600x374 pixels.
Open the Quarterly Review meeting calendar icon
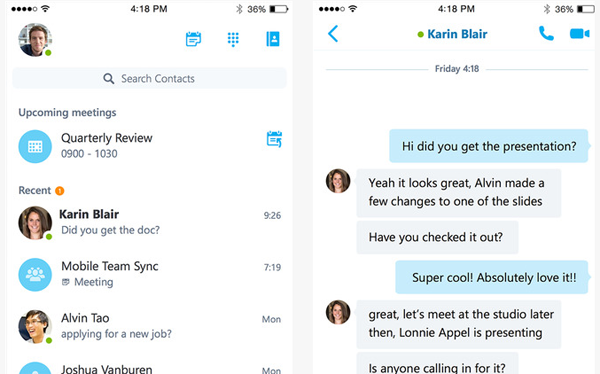pyautogui.click(x=35, y=146)
